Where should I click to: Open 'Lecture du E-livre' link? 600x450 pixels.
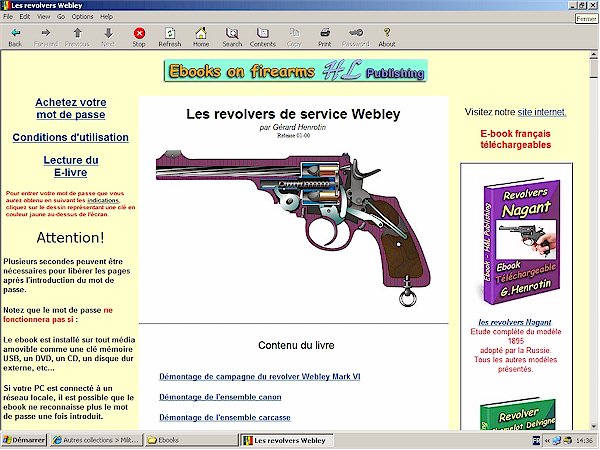(71, 166)
